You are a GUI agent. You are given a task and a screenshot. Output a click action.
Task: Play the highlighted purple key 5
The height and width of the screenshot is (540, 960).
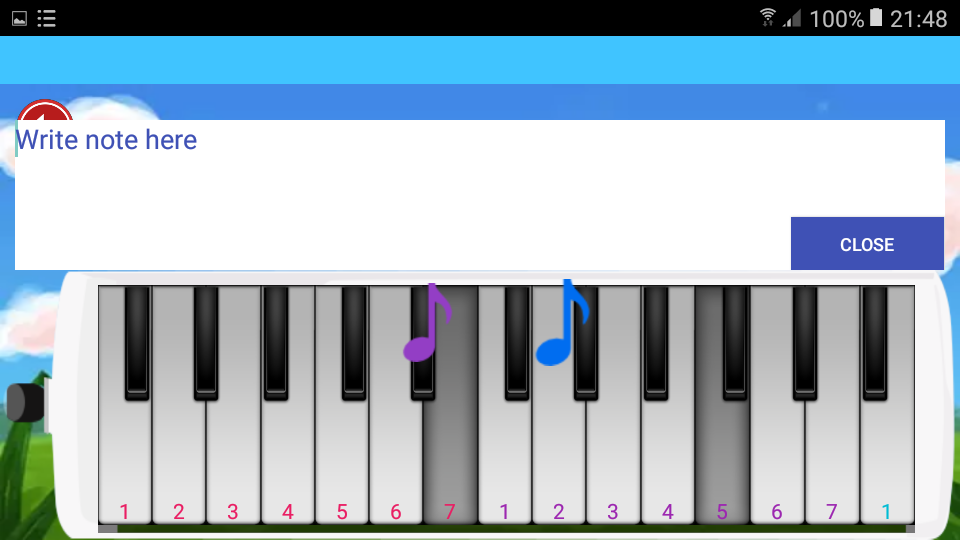(x=722, y=465)
